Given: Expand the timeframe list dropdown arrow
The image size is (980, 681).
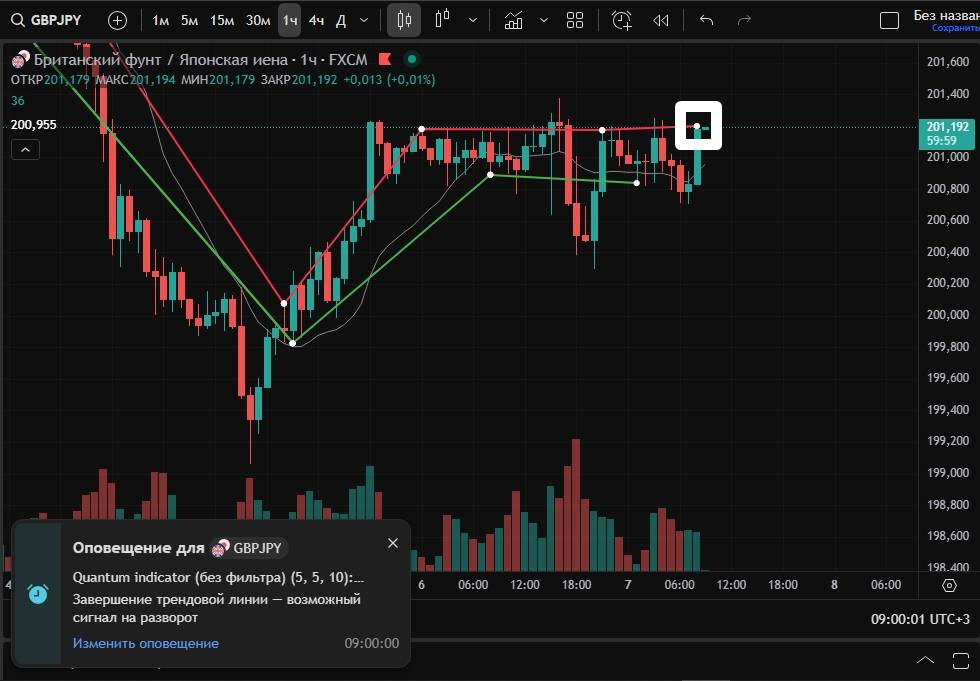Looking at the screenshot, I should coord(364,20).
